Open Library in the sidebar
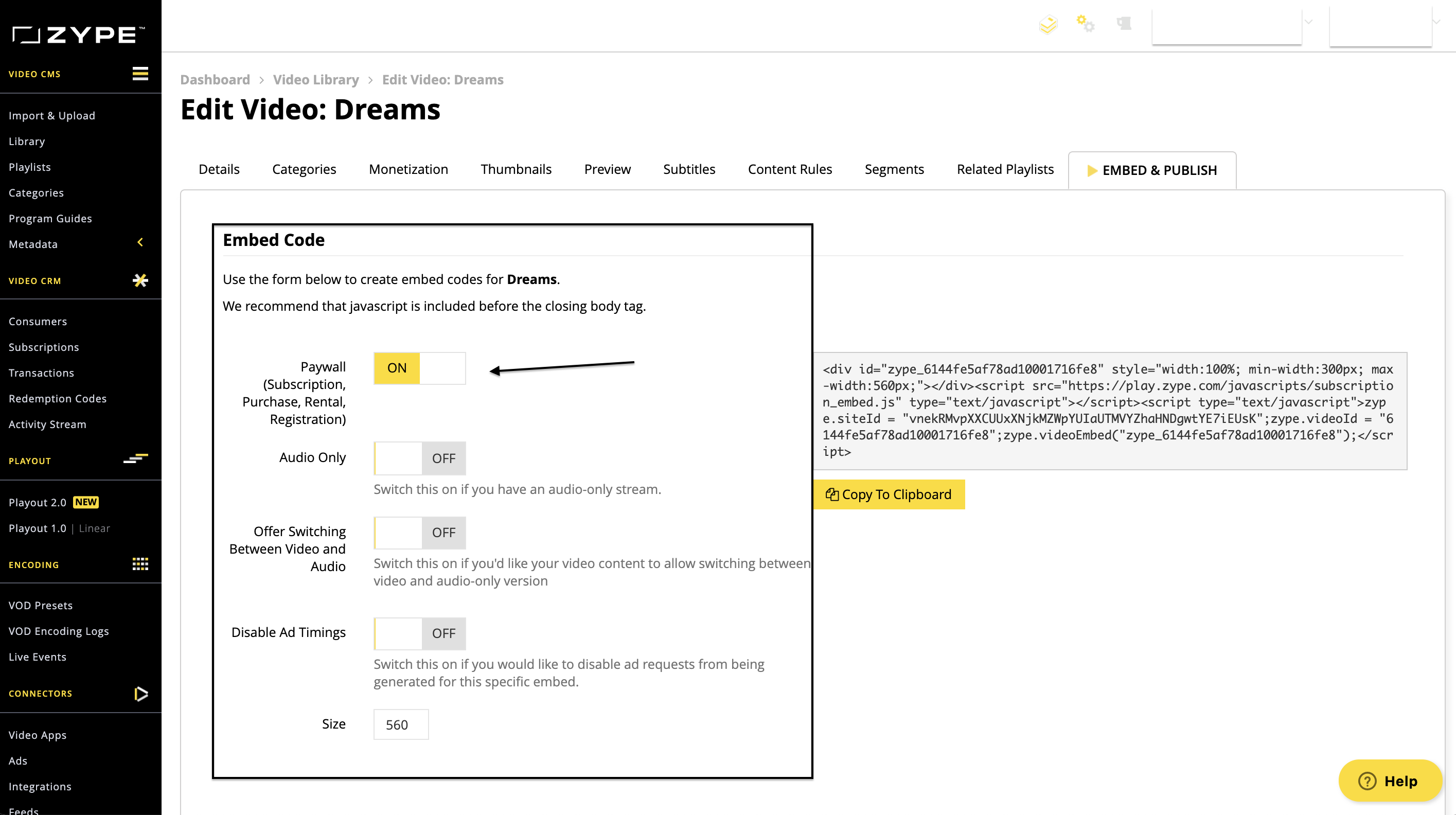This screenshot has height=815, width=1456. [x=27, y=141]
